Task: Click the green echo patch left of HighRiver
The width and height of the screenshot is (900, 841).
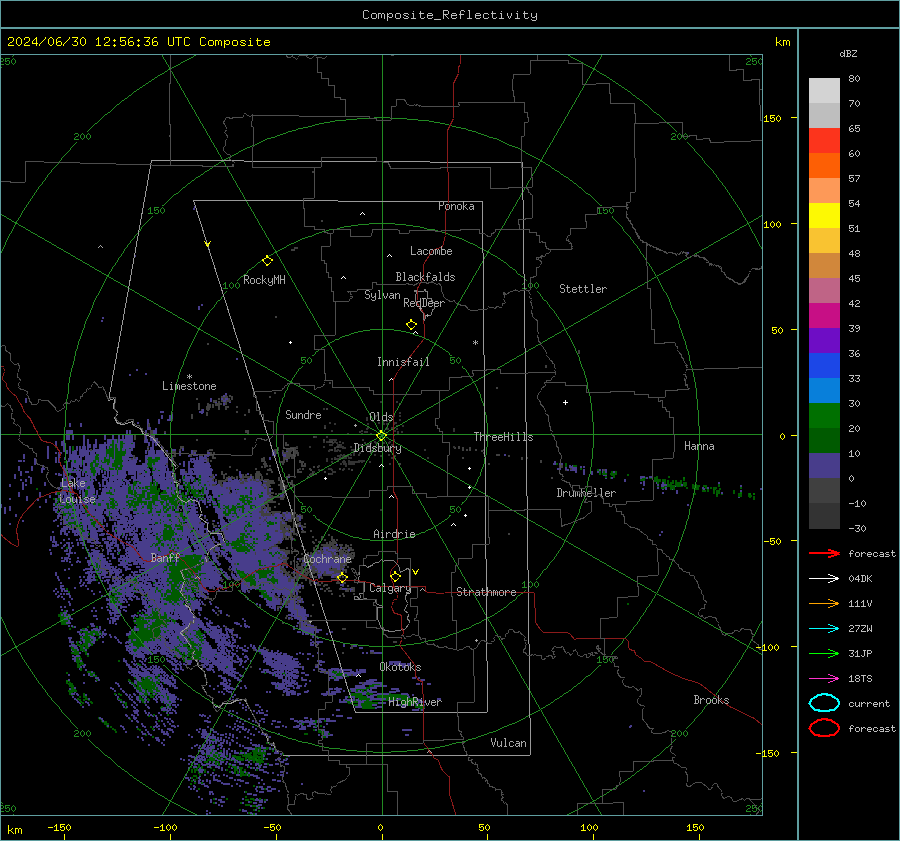Action: (x=366, y=698)
